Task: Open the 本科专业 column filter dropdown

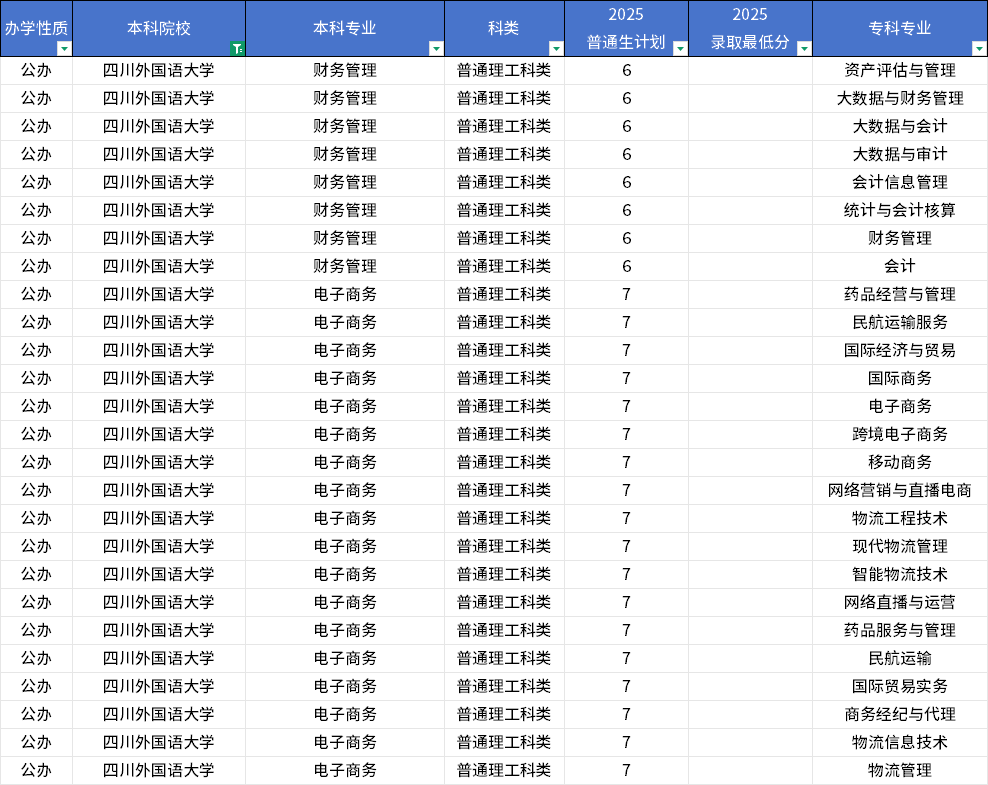Action: pyautogui.click(x=436, y=49)
